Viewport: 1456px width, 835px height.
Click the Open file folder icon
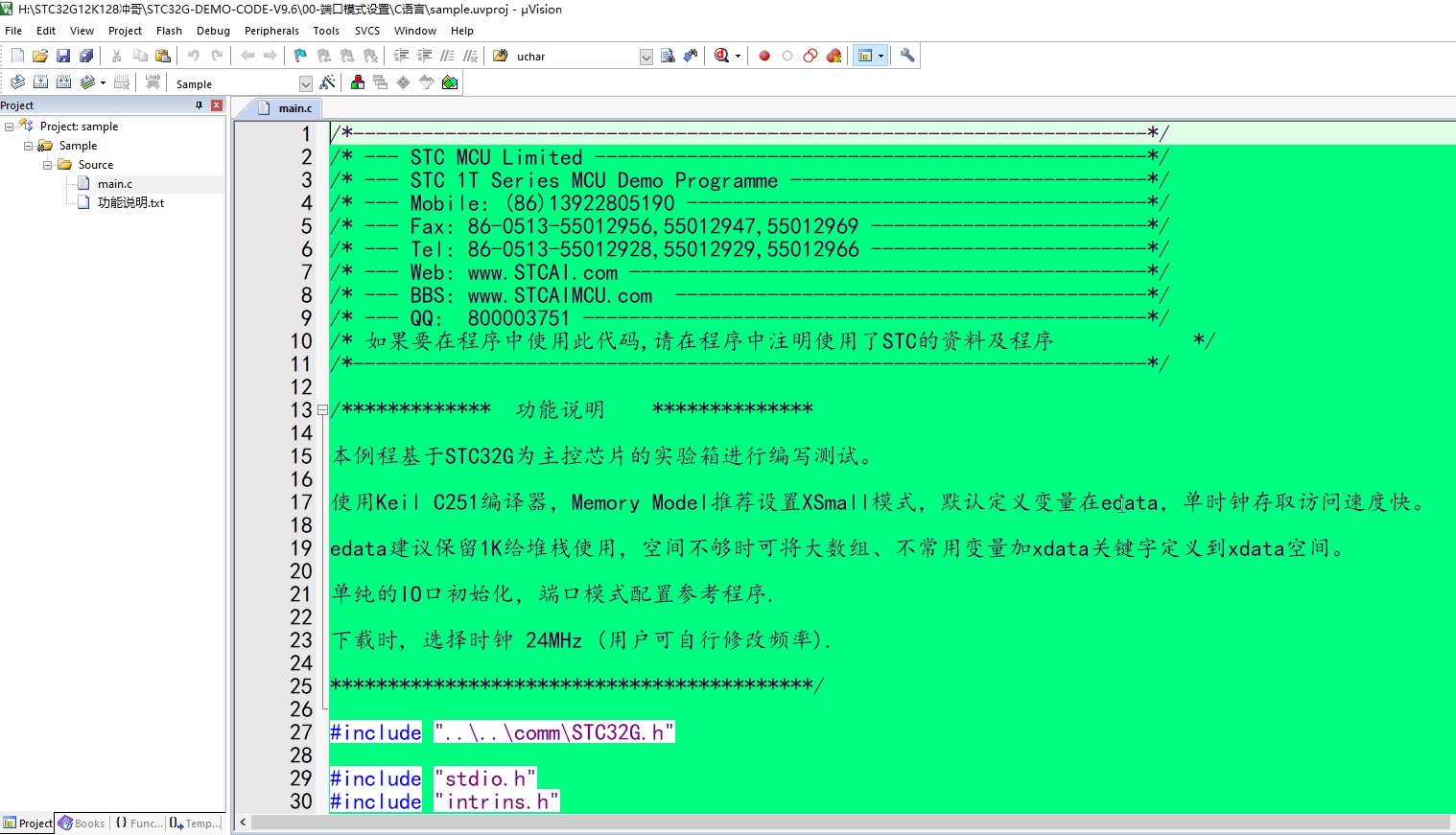coord(40,56)
